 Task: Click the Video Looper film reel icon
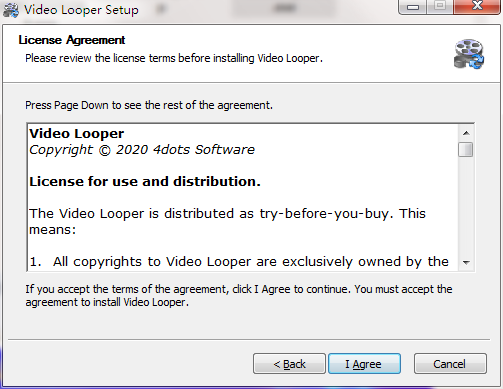[469, 54]
